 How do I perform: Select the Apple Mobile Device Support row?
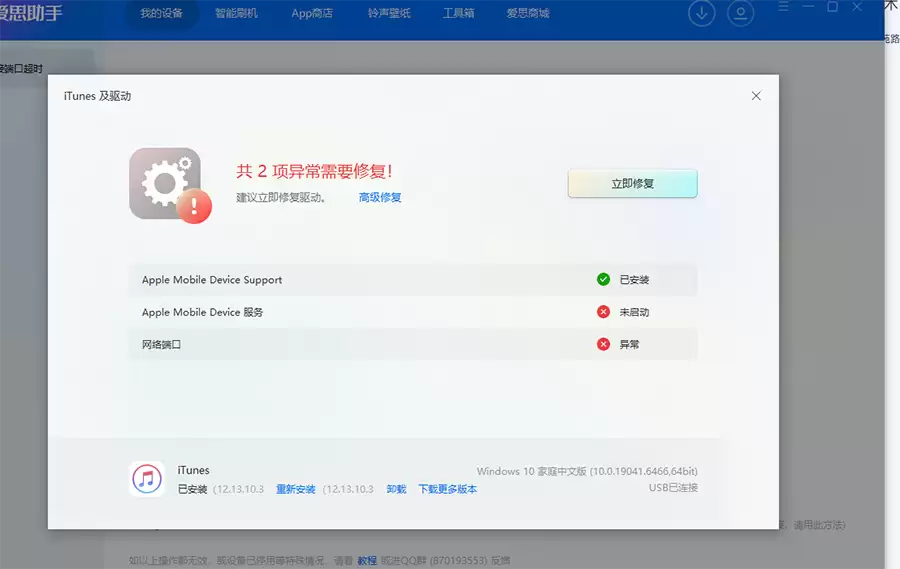413,280
